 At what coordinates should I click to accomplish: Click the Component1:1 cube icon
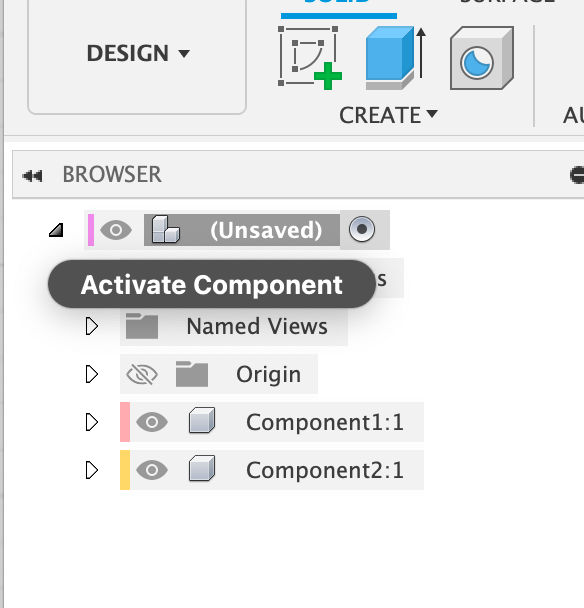tap(202, 420)
